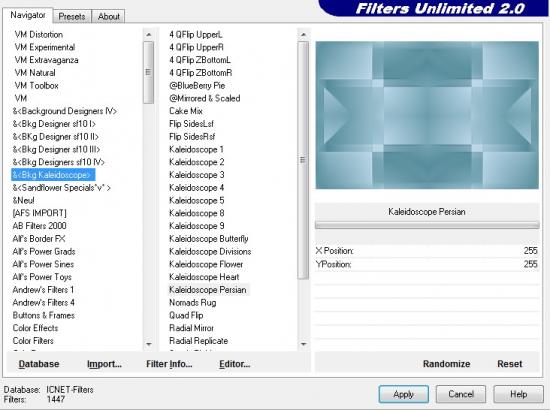550x410 pixels.
Task: Click the category list scrollbar thumb
Action: 149,73
